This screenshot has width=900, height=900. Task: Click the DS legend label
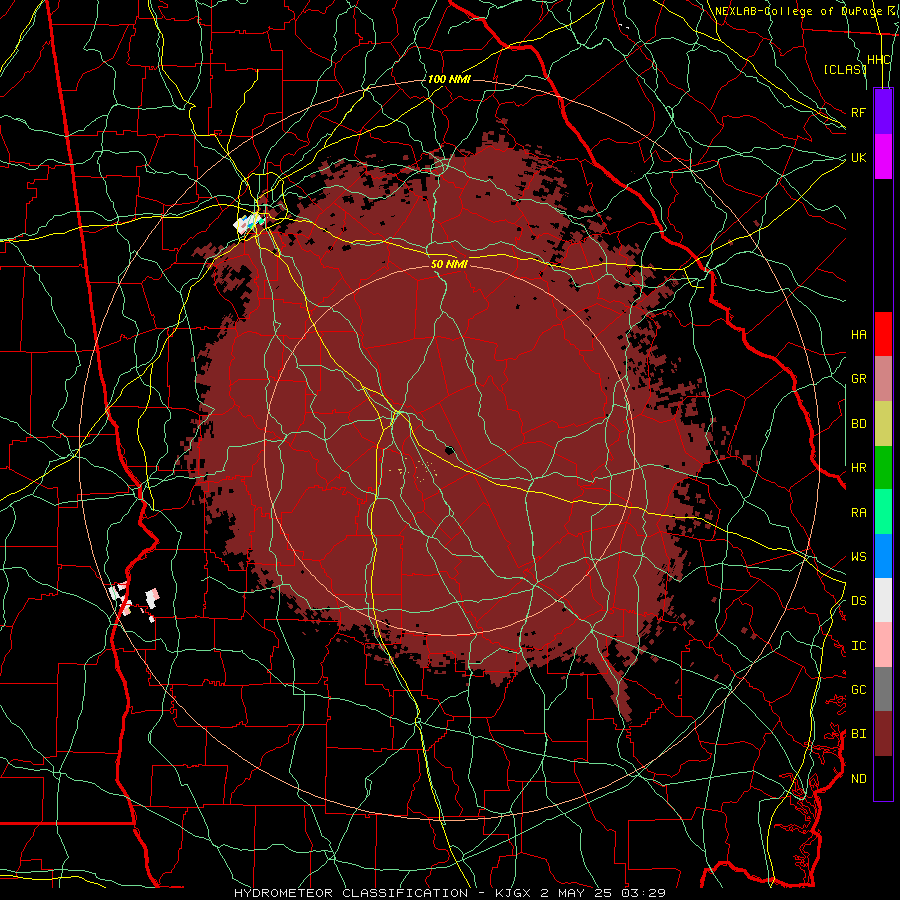[x=859, y=601]
